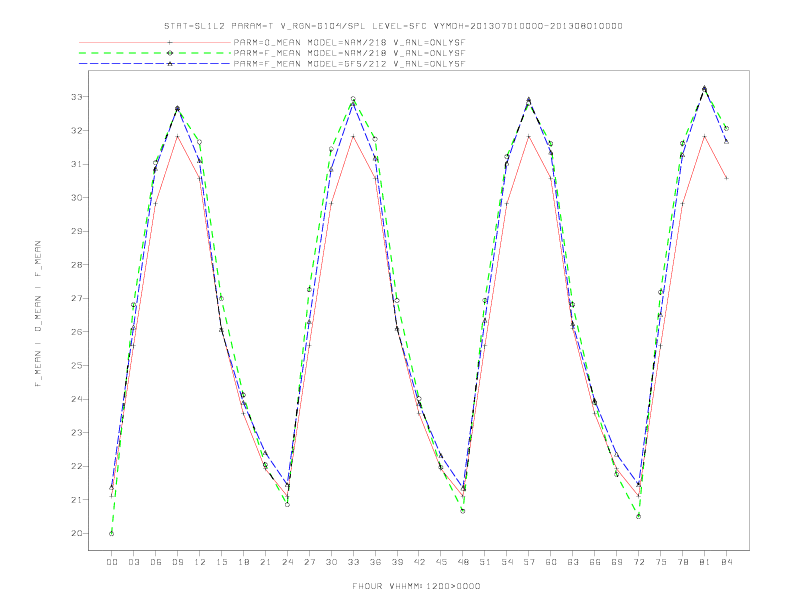Click the chart title starting STAT=SL1L2
Screen dimensions: 792x612
(x=393, y=26)
